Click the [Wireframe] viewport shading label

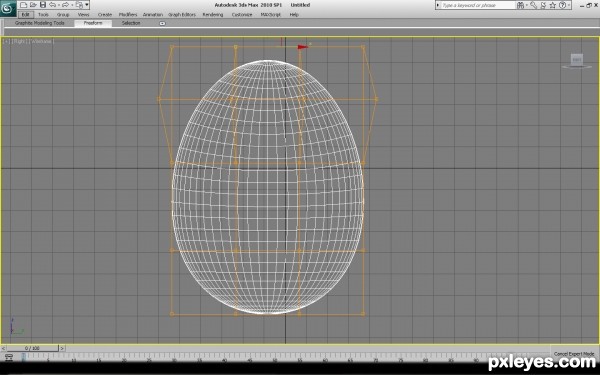(x=41, y=41)
